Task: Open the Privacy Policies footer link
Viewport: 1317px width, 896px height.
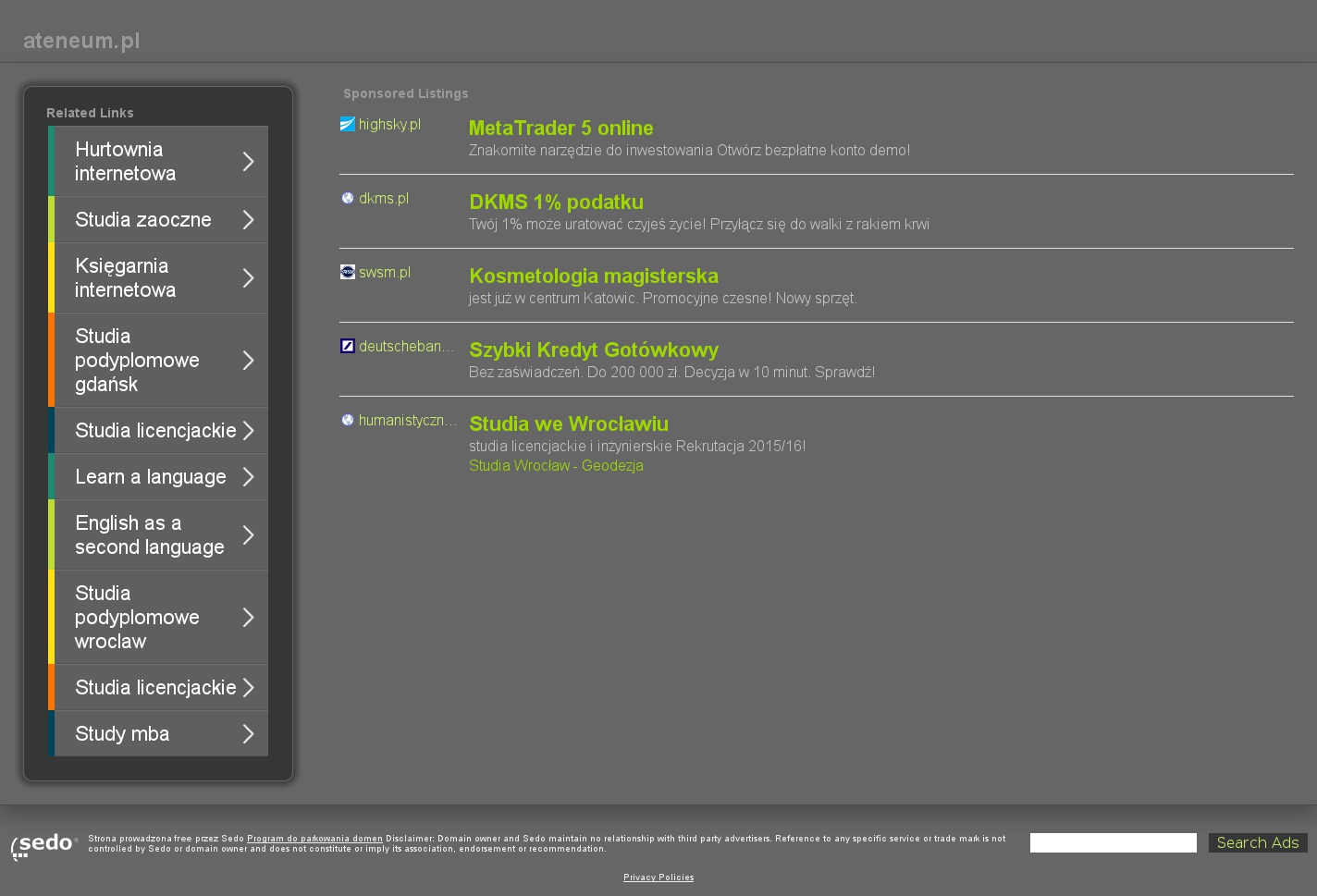Action: point(658,878)
